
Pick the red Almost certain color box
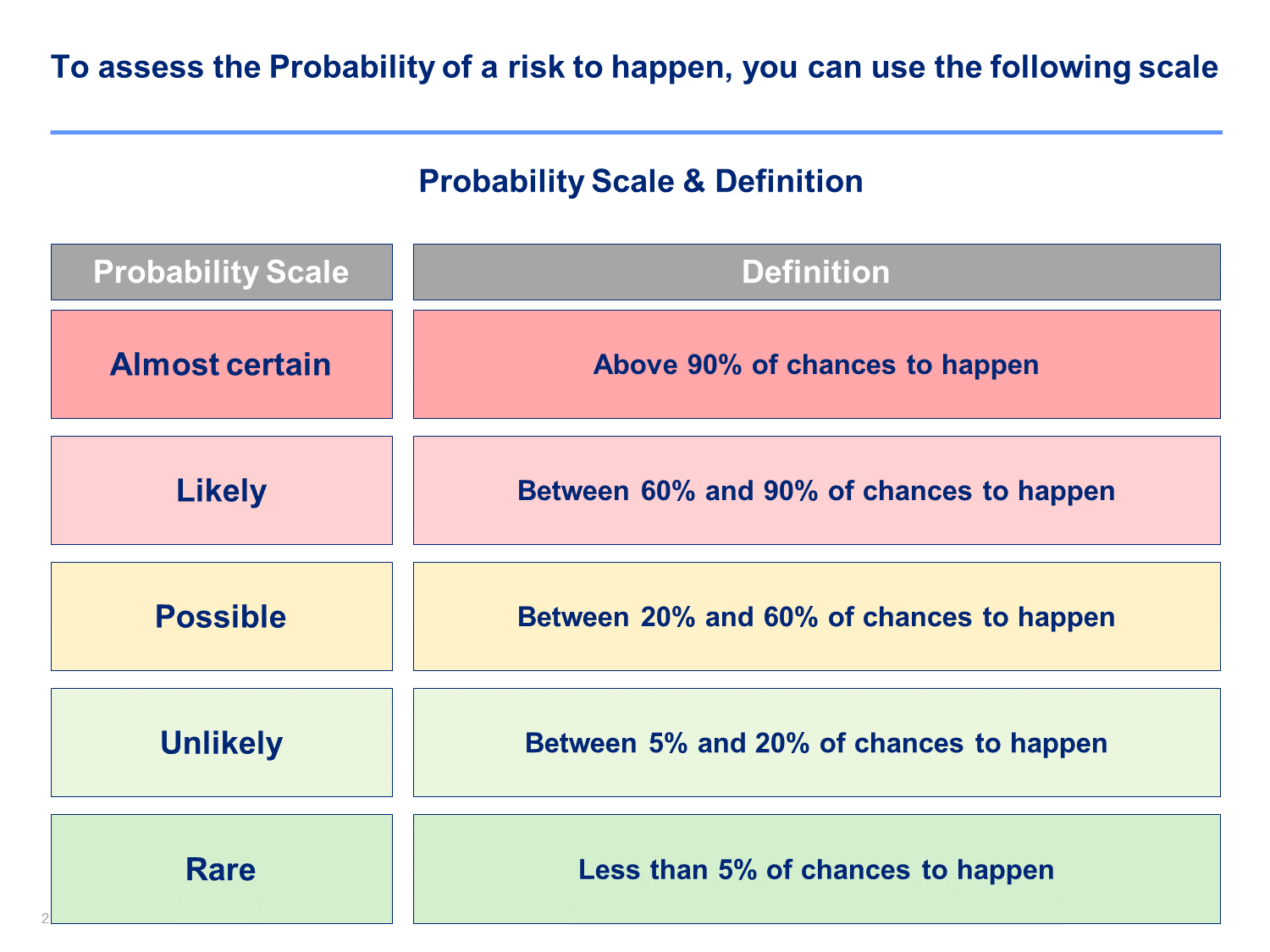(x=222, y=364)
